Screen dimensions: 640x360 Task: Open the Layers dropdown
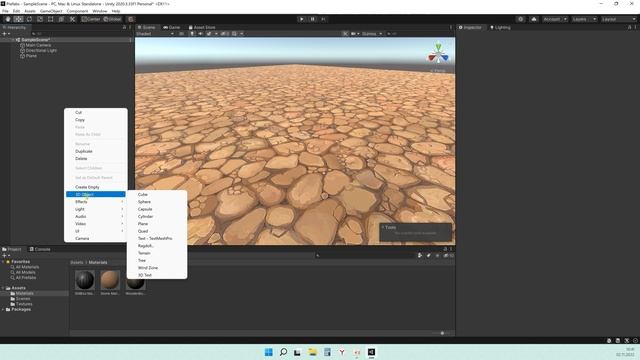(584, 19)
